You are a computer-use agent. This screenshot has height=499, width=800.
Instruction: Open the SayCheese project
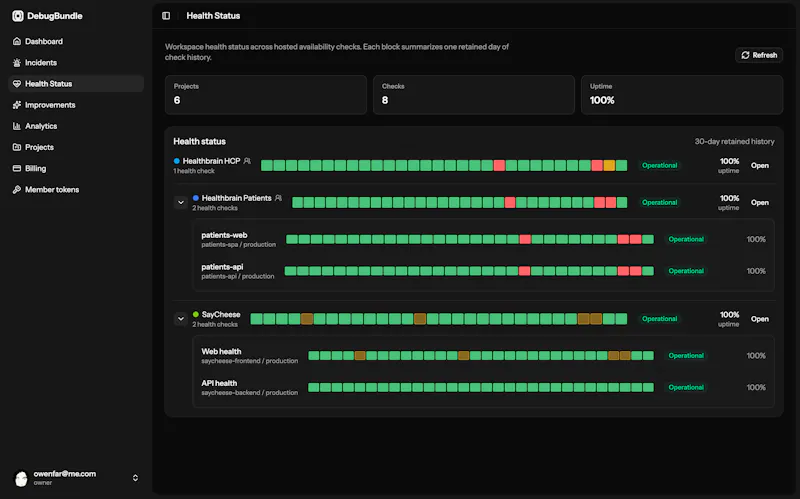(x=760, y=319)
